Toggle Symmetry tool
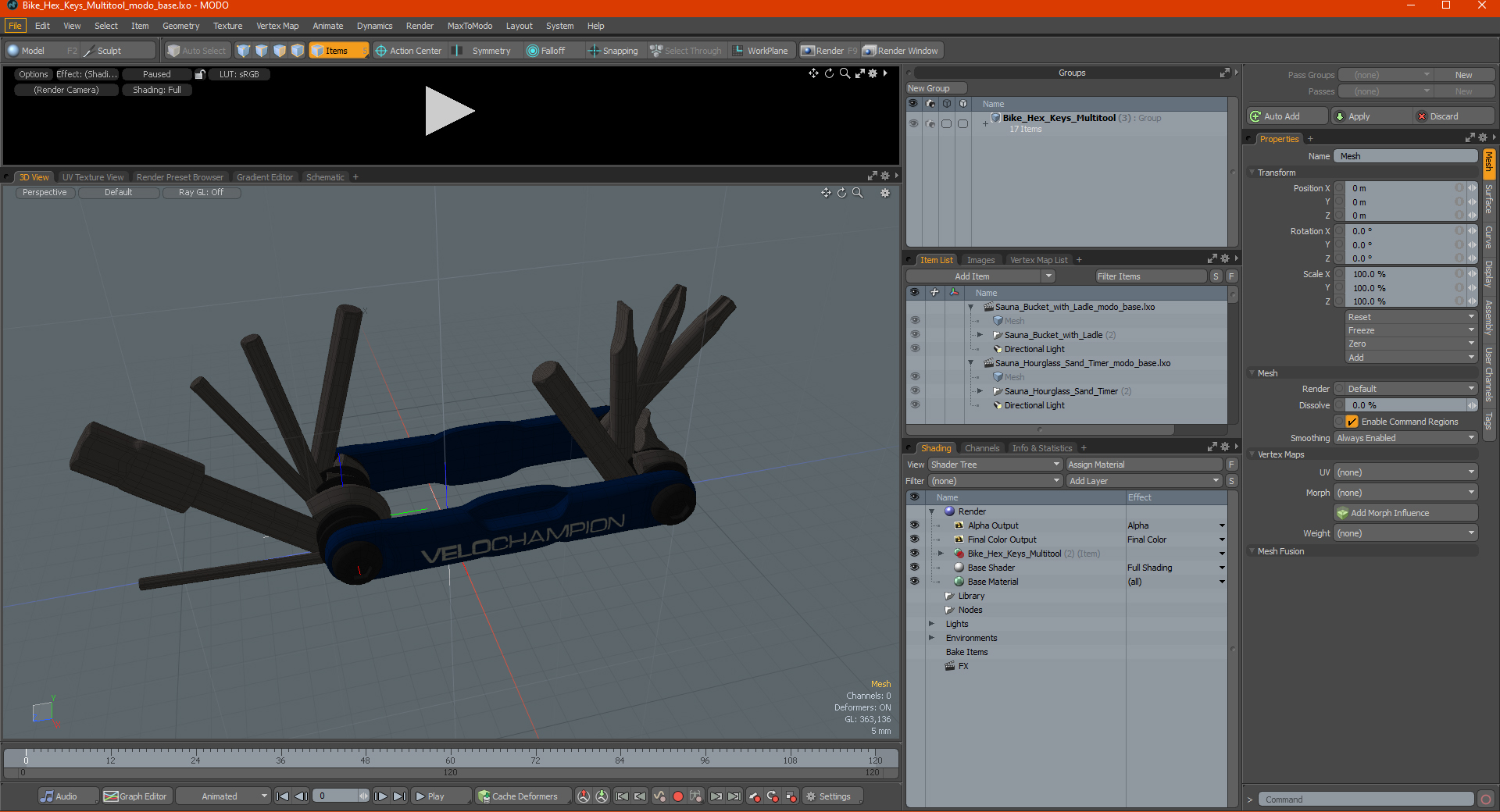The width and height of the screenshot is (1500, 812). coord(484,51)
